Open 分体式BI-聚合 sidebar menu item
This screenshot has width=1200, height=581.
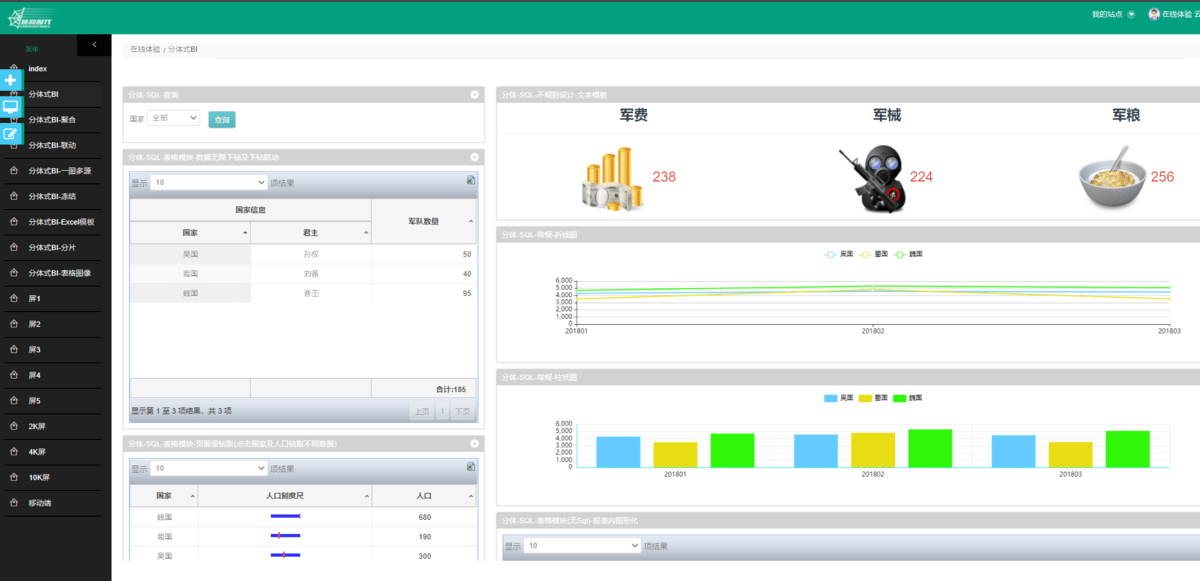point(51,119)
